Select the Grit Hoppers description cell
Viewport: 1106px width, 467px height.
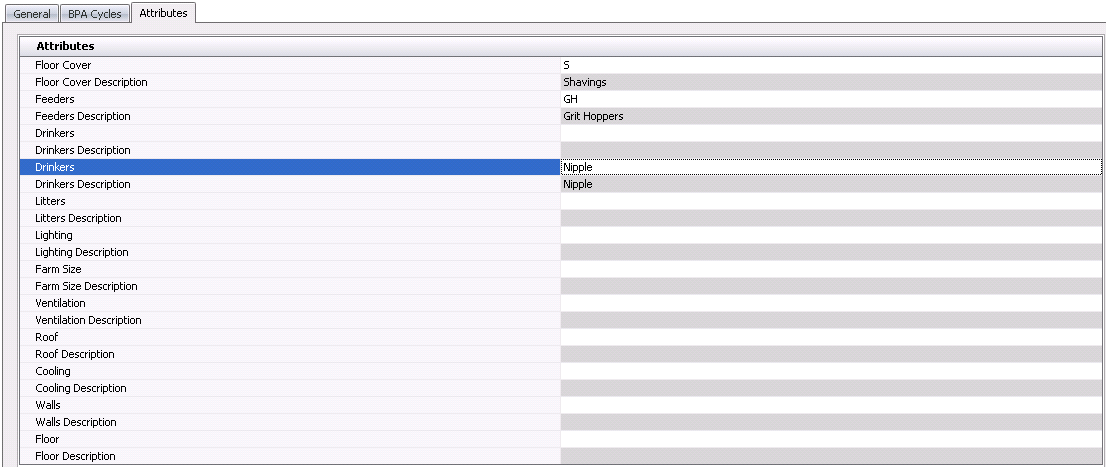830,116
